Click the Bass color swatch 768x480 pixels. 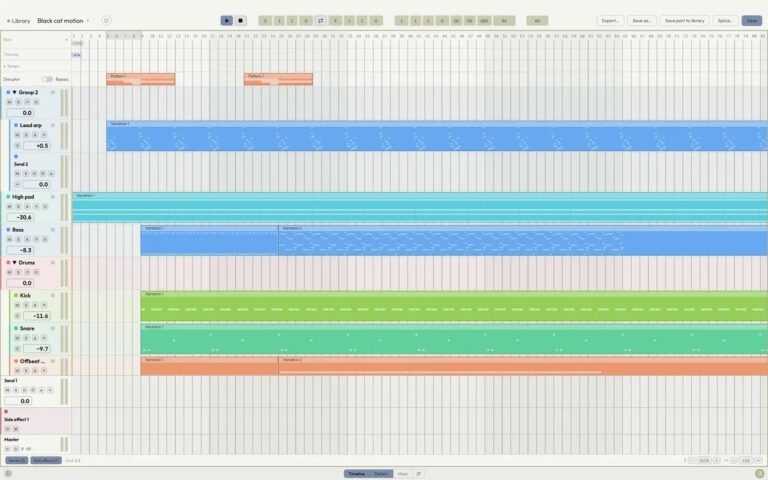(8, 229)
